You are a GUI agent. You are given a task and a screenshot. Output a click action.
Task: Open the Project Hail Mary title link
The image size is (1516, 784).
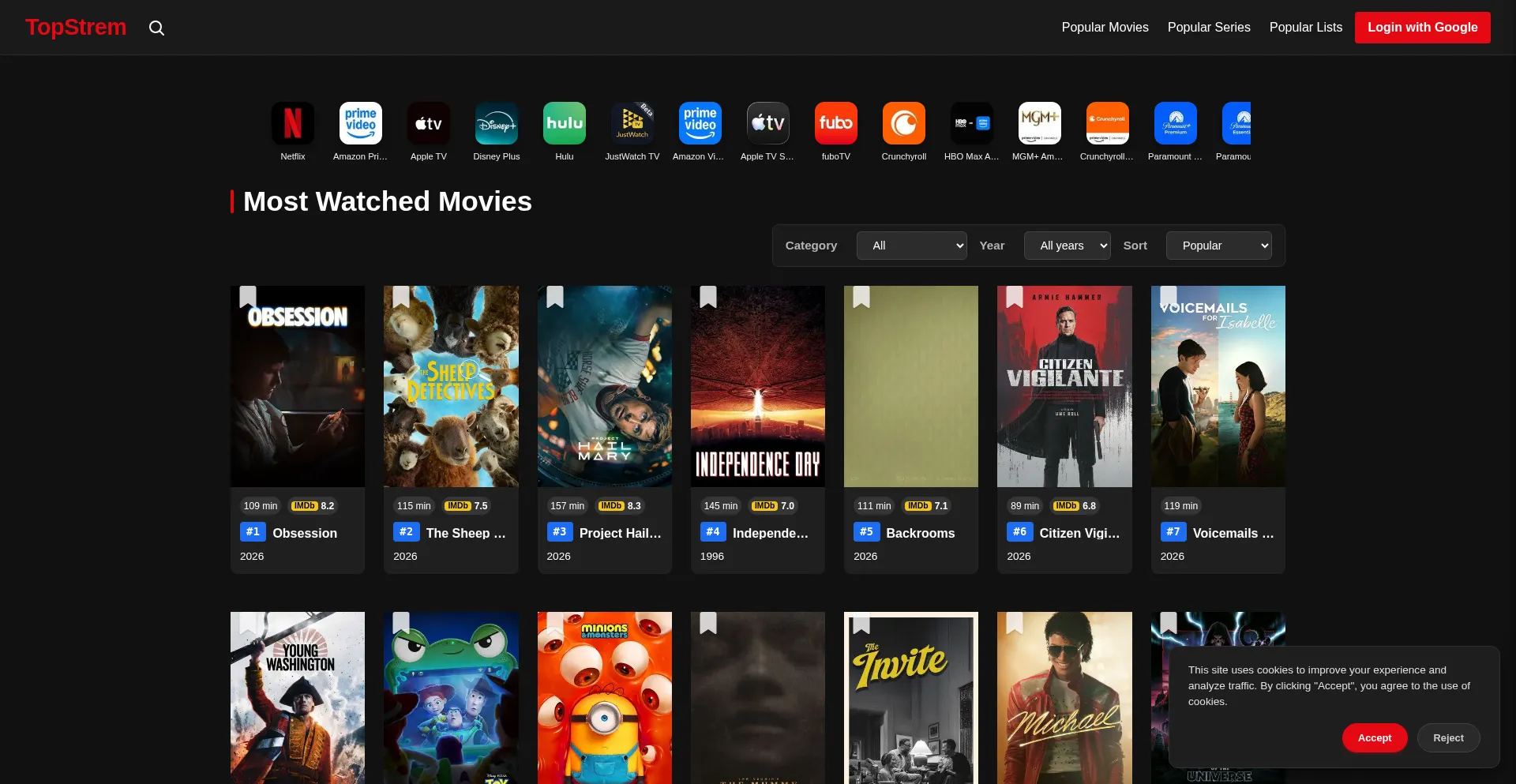point(621,533)
